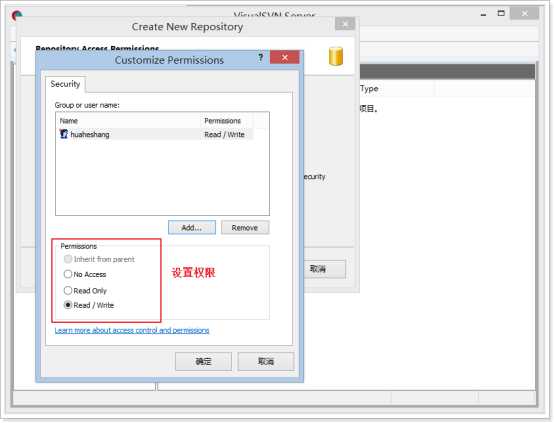This screenshot has height=423, width=554.
Task: Maximize the VisualSVN Server window
Action: pos(501,13)
